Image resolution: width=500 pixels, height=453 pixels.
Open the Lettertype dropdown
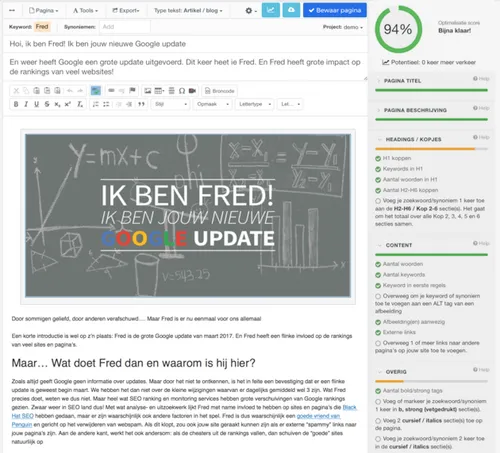click(255, 104)
